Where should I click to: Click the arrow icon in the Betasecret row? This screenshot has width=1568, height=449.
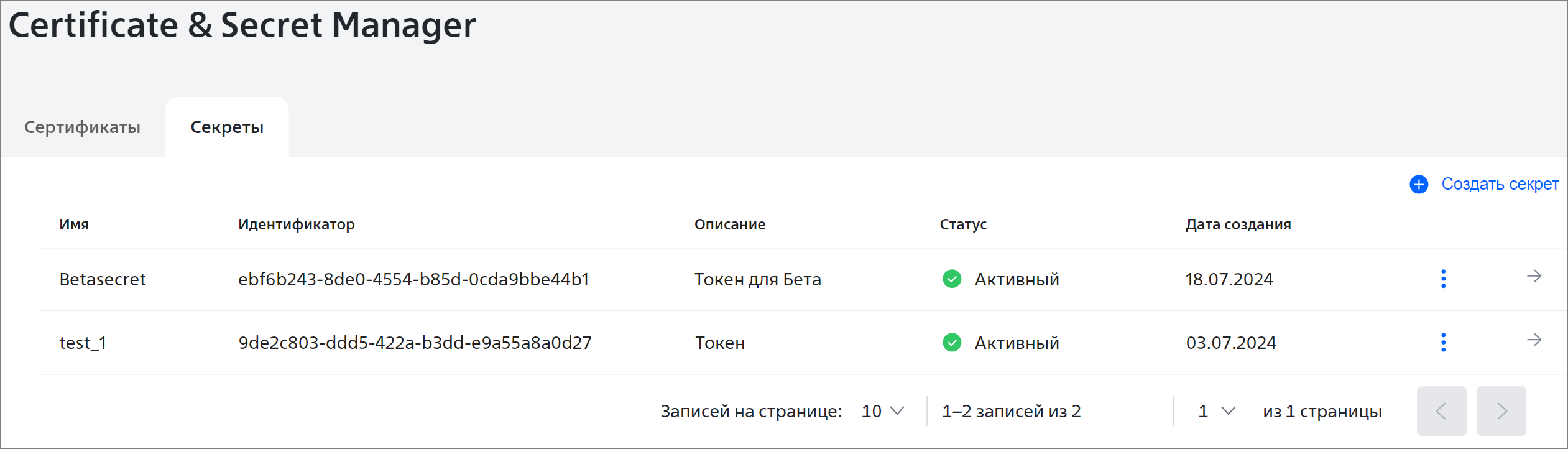(x=1534, y=276)
